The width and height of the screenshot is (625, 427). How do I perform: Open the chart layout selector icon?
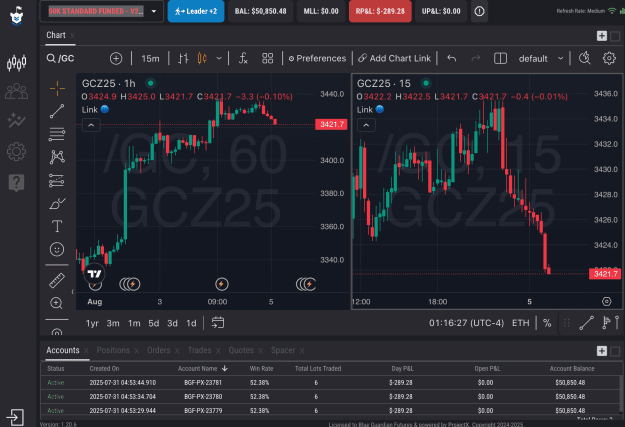[x=500, y=59]
